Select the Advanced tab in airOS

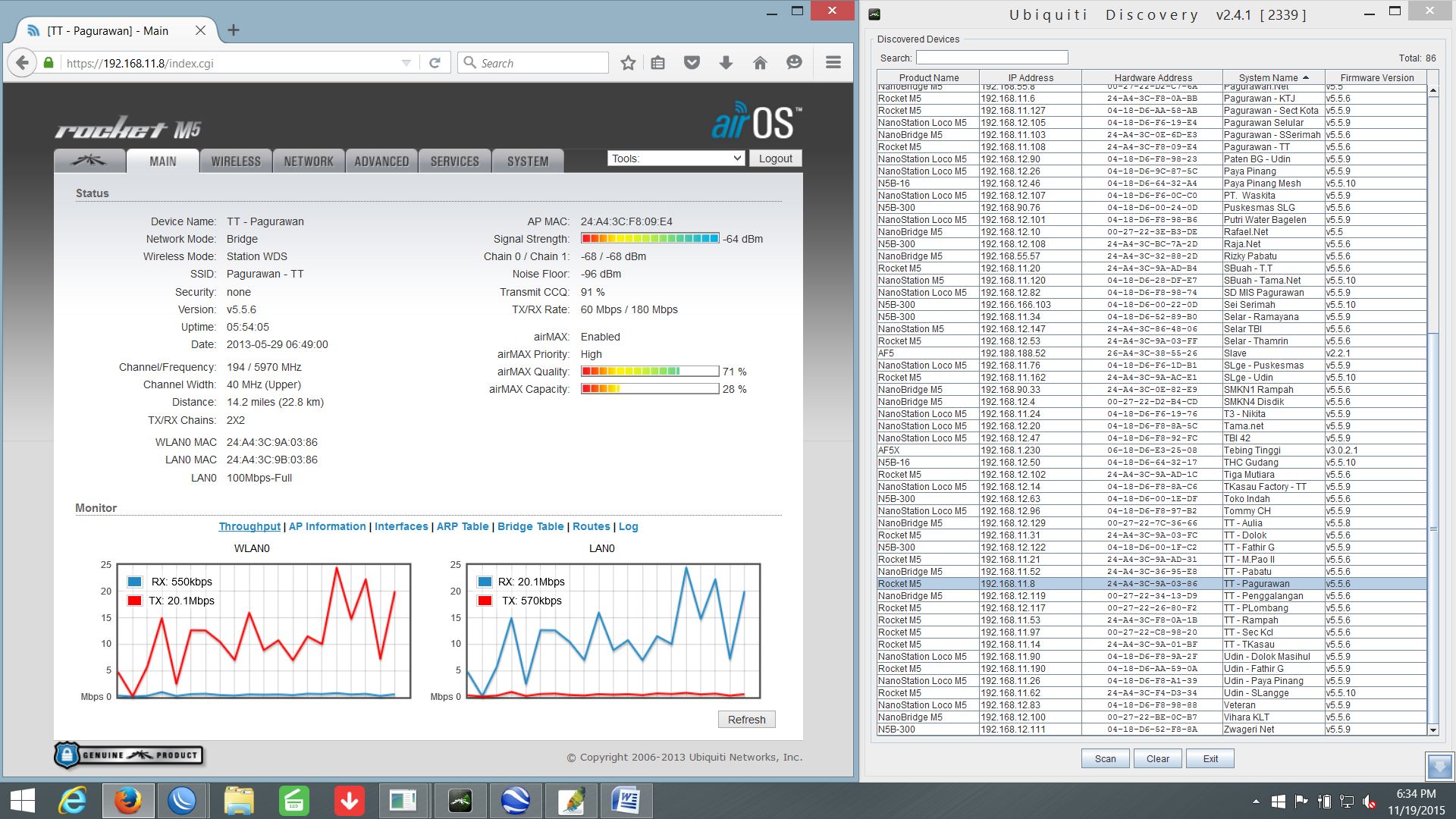tap(381, 161)
